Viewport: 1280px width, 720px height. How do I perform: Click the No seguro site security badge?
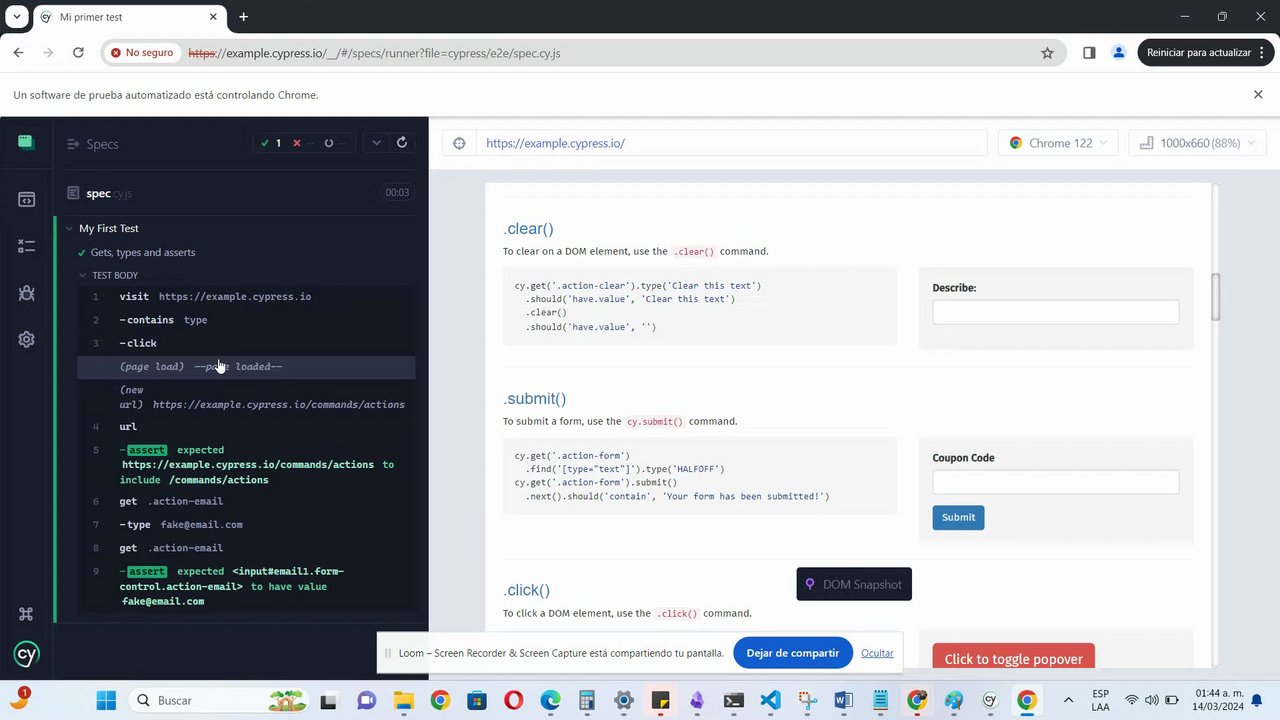(142, 53)
